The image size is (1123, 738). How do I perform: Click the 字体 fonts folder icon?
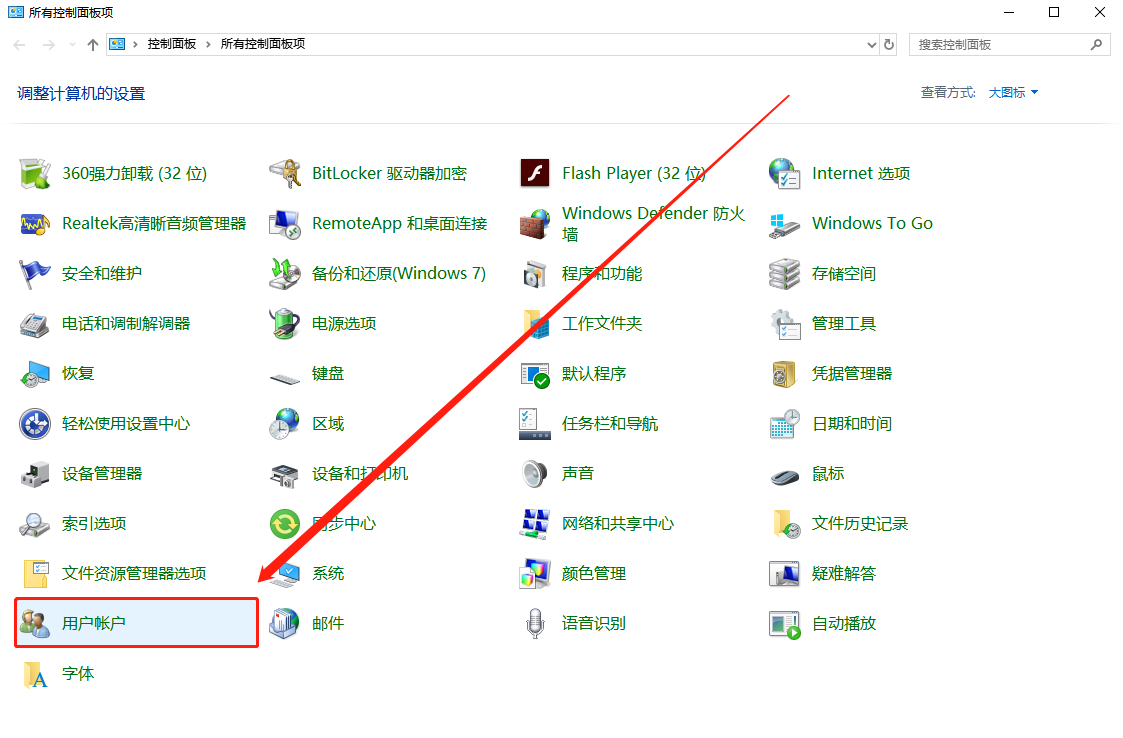[x=36, y=674]
